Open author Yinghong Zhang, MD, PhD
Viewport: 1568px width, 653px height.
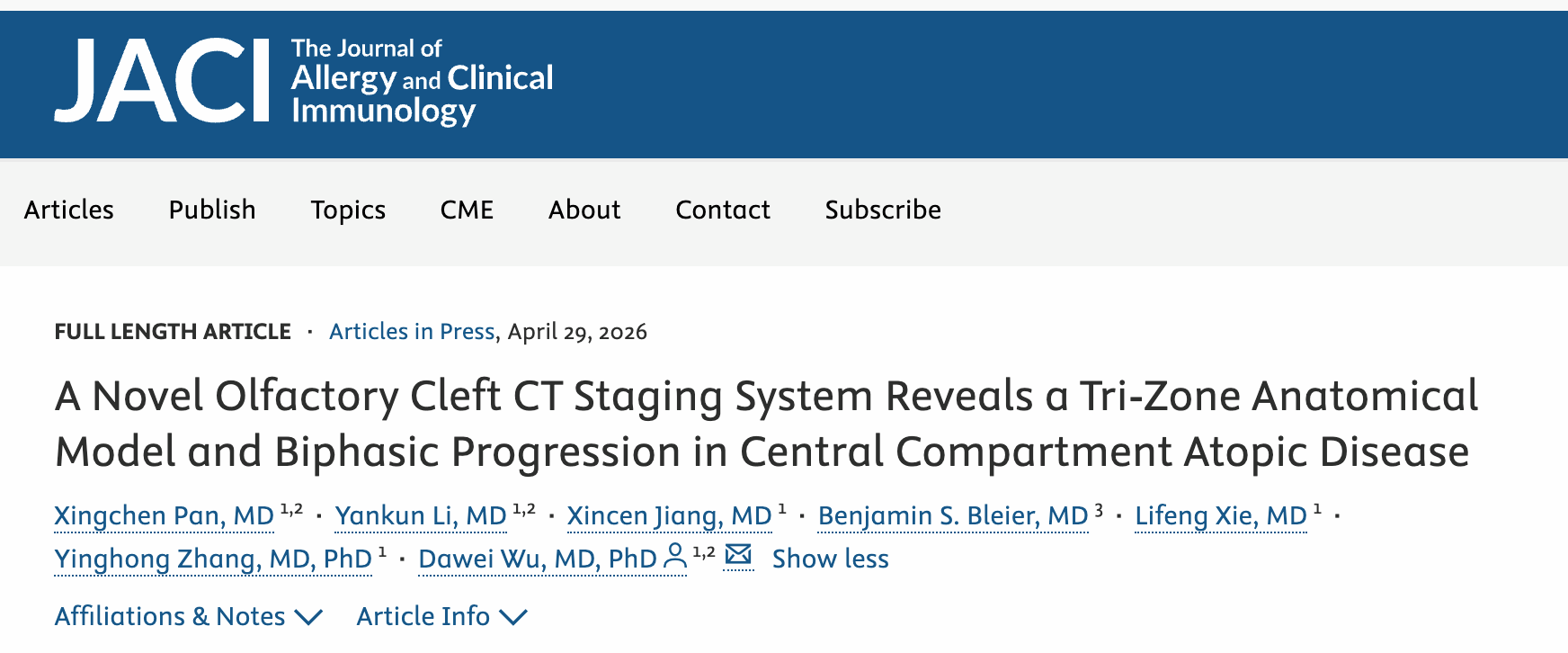pos(213,559)
